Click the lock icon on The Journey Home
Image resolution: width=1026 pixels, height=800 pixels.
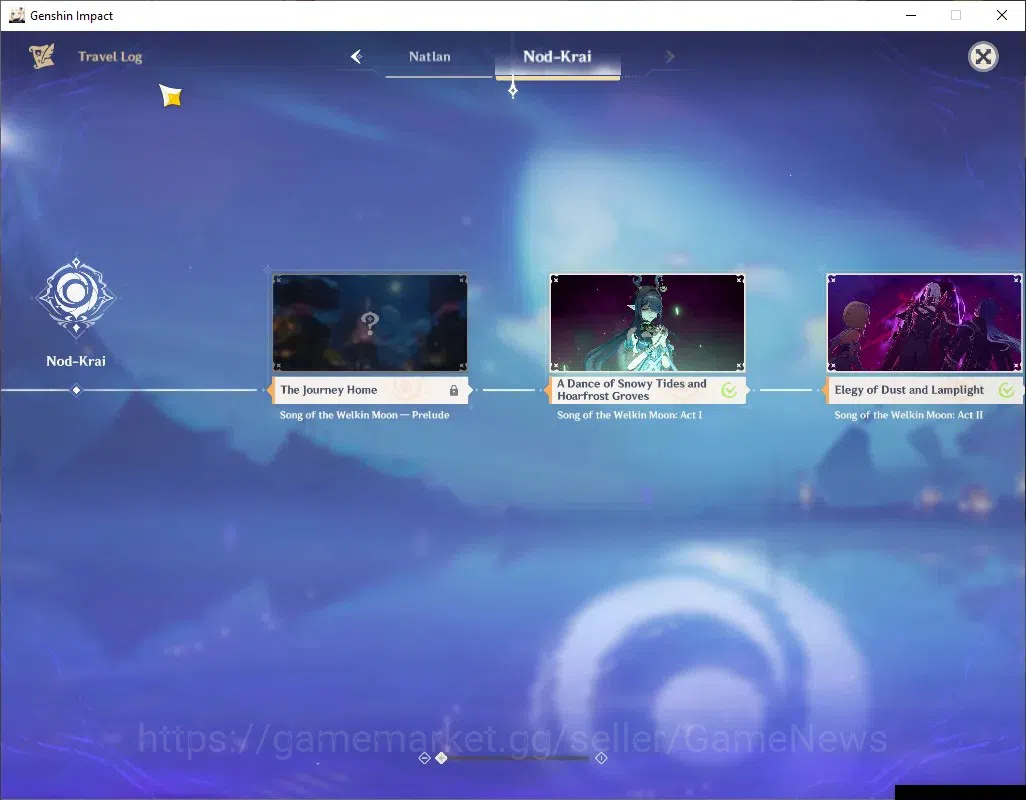click(453, 391)
